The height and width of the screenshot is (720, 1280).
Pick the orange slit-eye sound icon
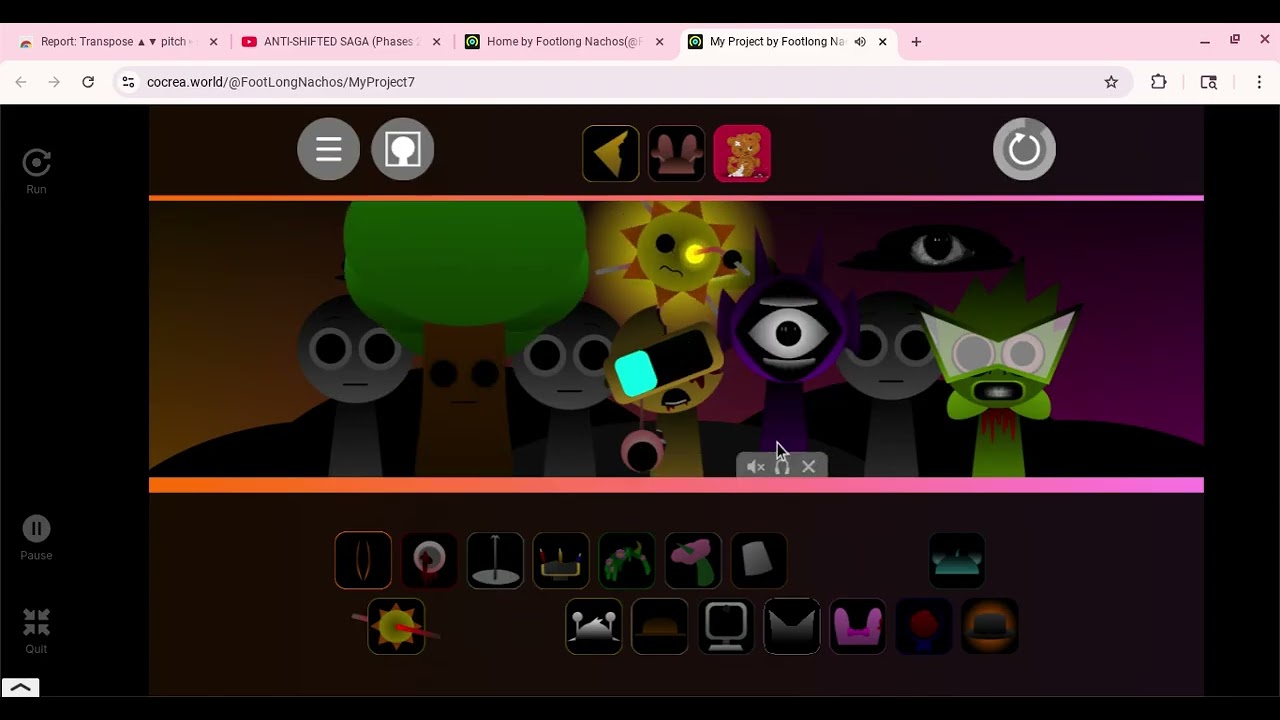tap(363, 560)
